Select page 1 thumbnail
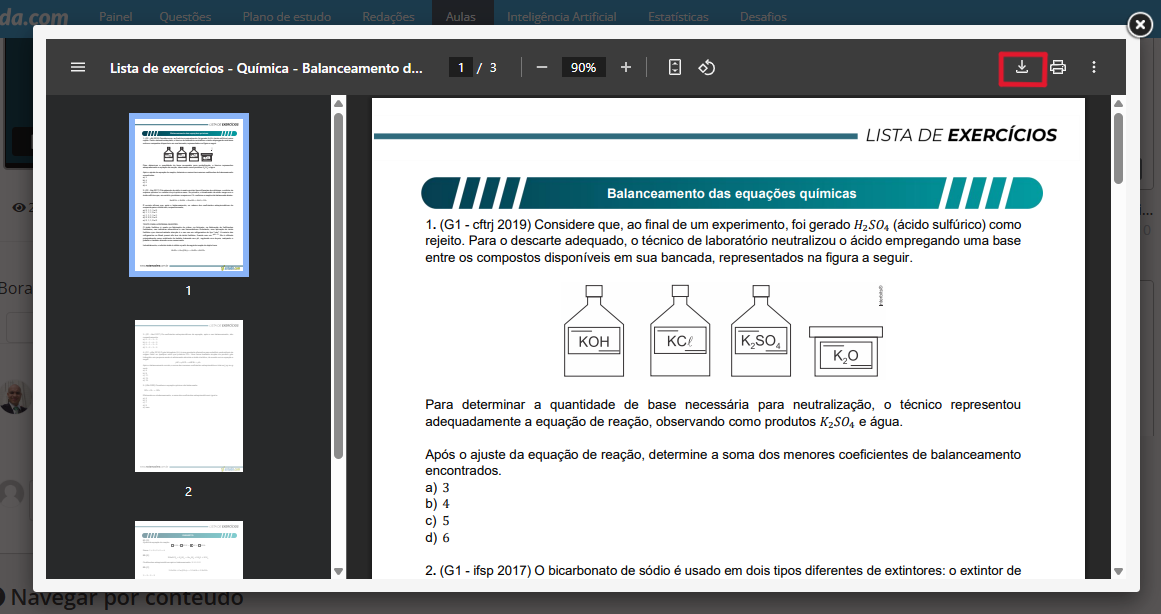1161x614 pixels. [189, 195]
